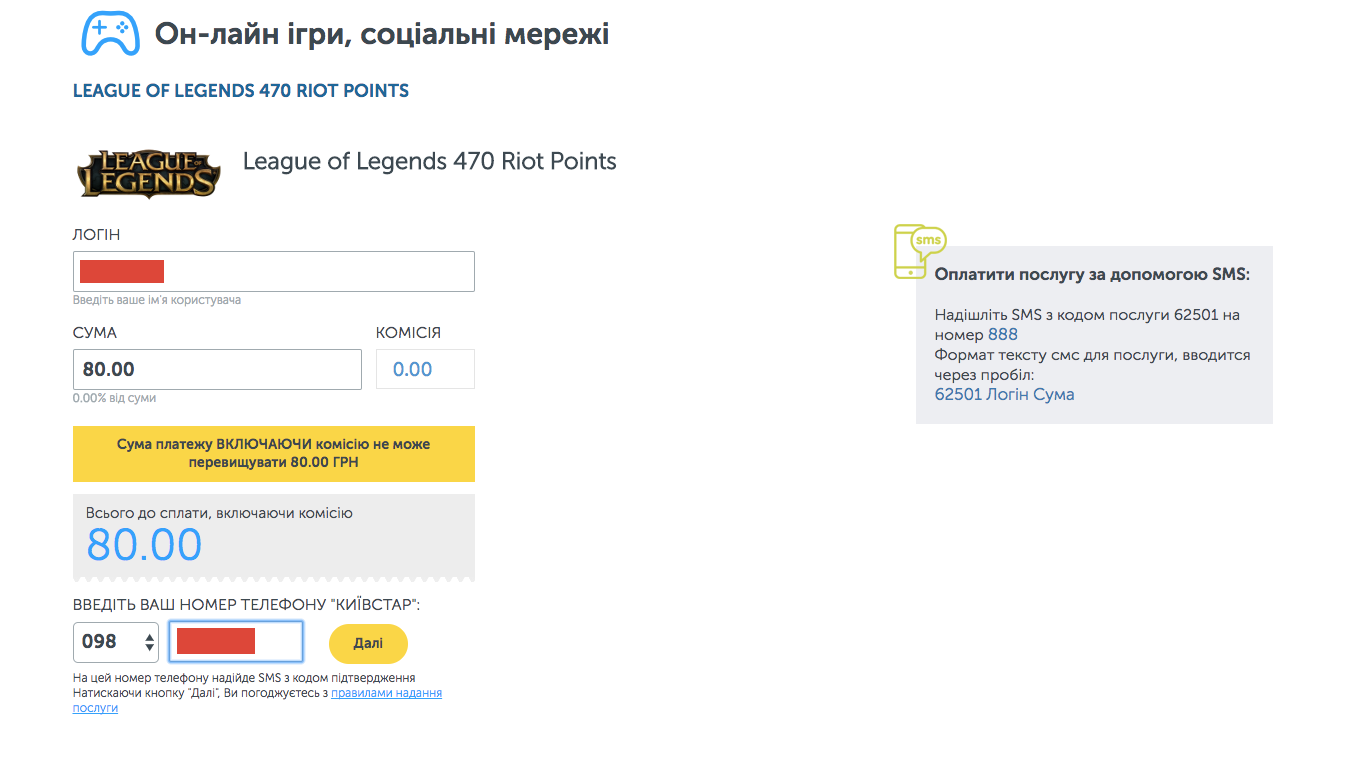Image resolution: width=1347 pixels, height=778 pixels.
Task: Click the 62501 Логін Сума format text
Action: click(1005, 394)
